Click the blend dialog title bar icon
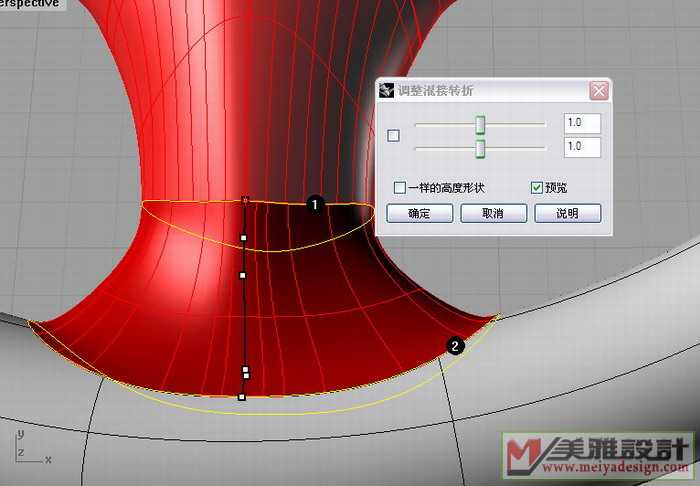 [386, 90]
